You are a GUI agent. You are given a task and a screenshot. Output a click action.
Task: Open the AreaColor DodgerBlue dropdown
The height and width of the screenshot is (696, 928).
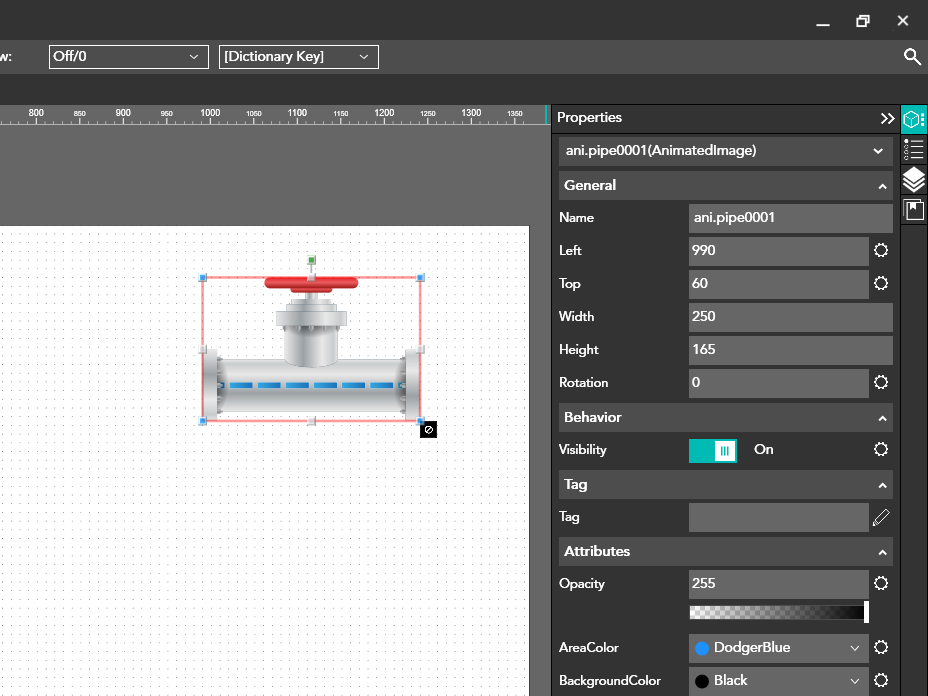pos(778,648)
